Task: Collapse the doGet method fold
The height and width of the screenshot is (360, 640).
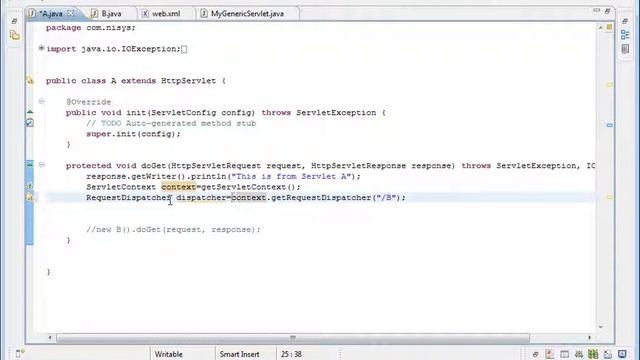Action: [41, 165]
